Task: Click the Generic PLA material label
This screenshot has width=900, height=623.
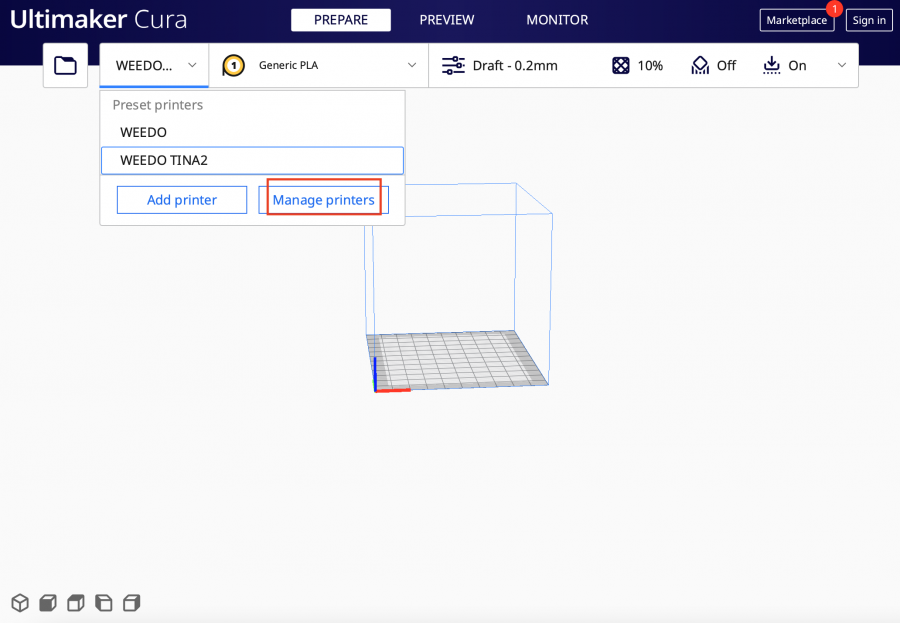Action: (x=288, y=65)
